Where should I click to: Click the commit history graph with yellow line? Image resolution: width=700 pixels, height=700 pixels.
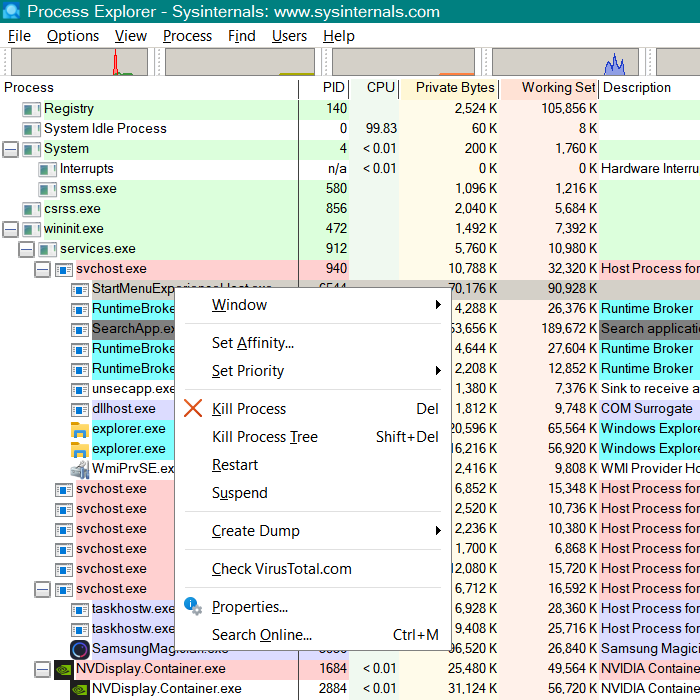click(240, 62)
